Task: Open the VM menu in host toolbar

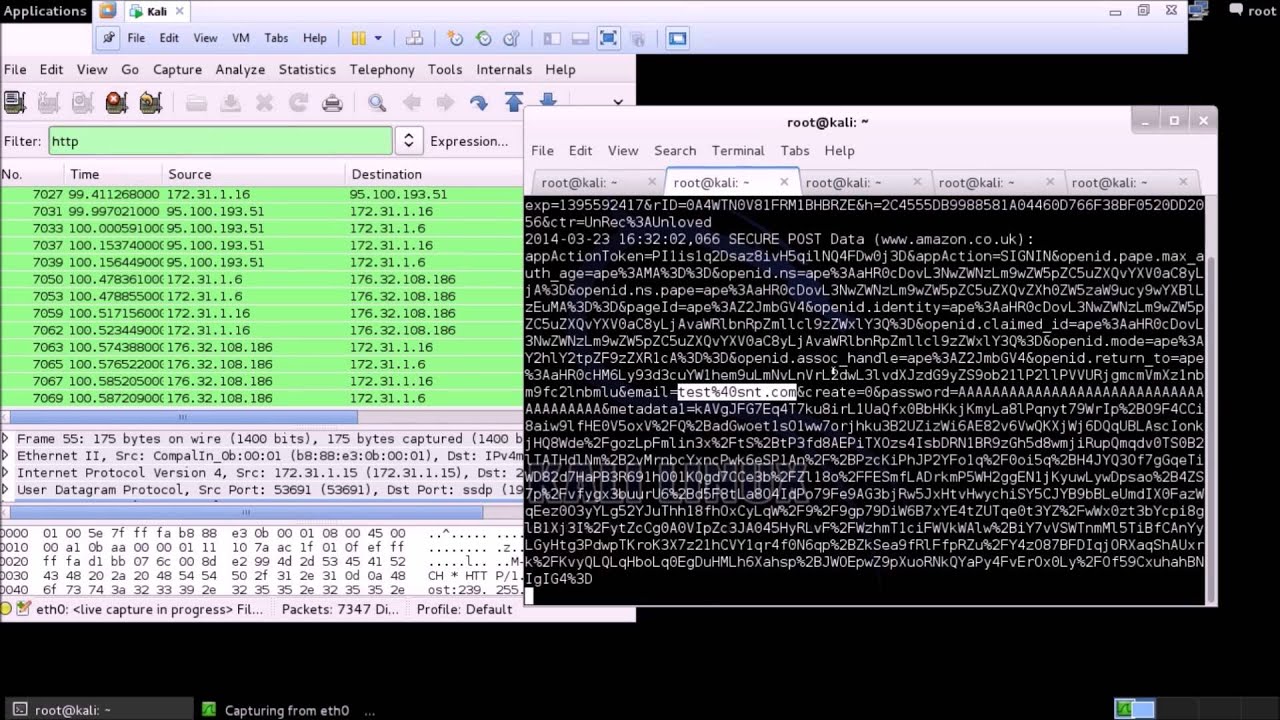Action: [240, 38]
